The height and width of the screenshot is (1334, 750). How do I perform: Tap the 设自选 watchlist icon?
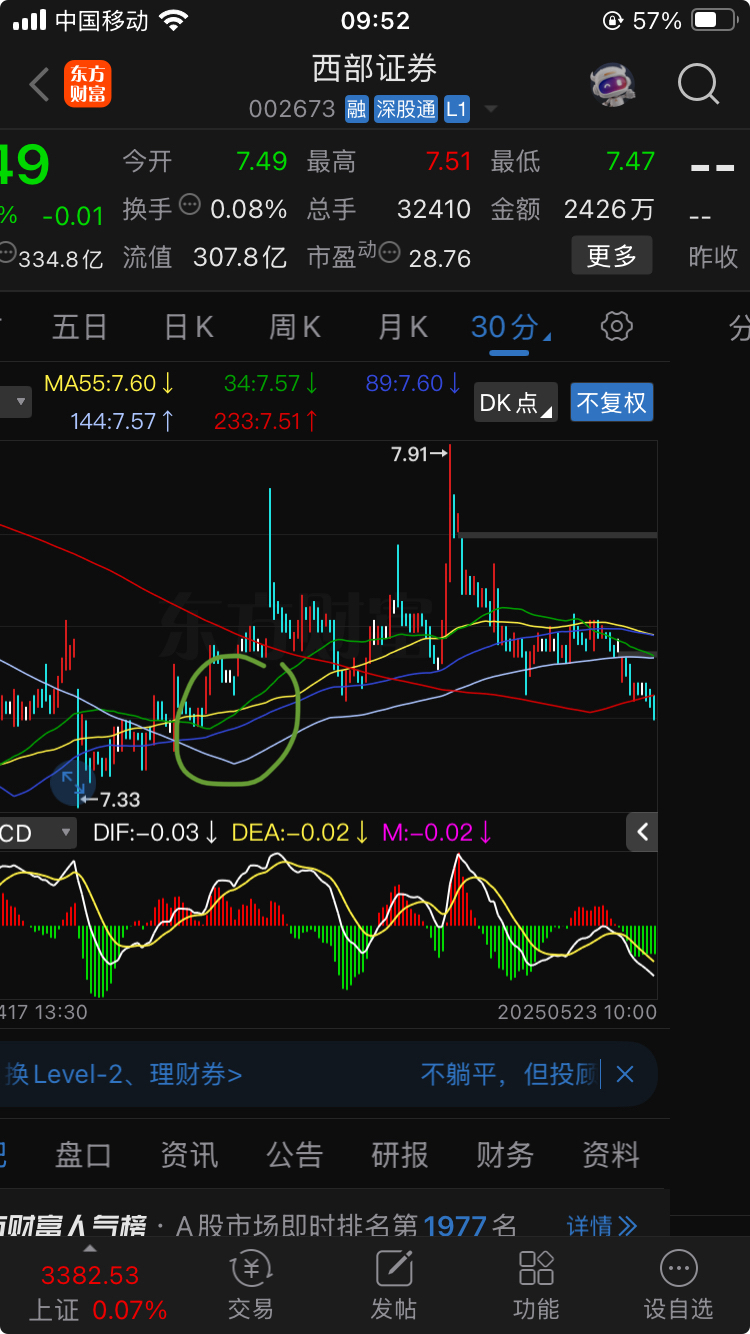679,1286
